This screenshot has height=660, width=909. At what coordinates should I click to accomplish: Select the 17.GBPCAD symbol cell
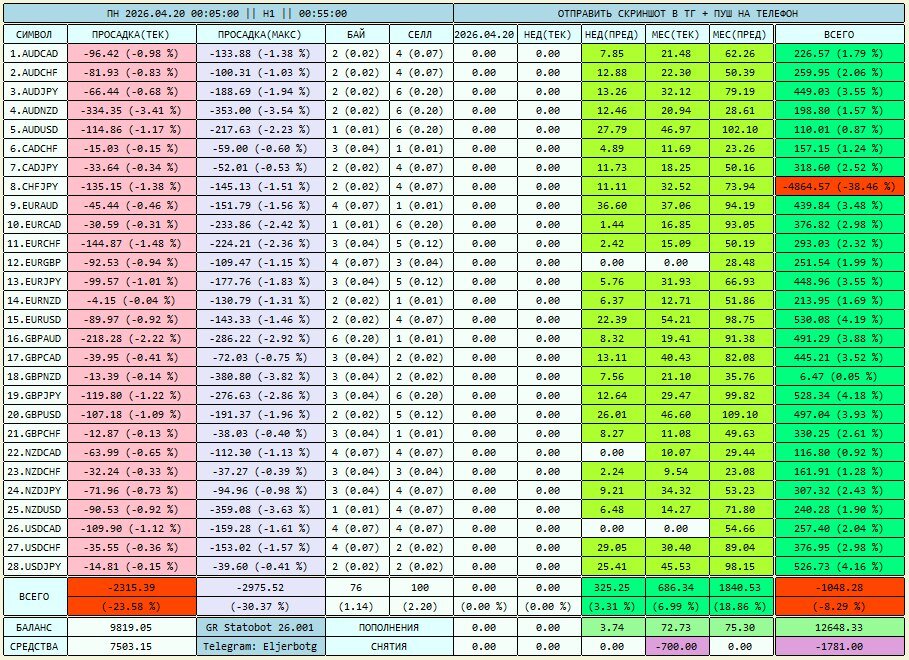point(34,357)
